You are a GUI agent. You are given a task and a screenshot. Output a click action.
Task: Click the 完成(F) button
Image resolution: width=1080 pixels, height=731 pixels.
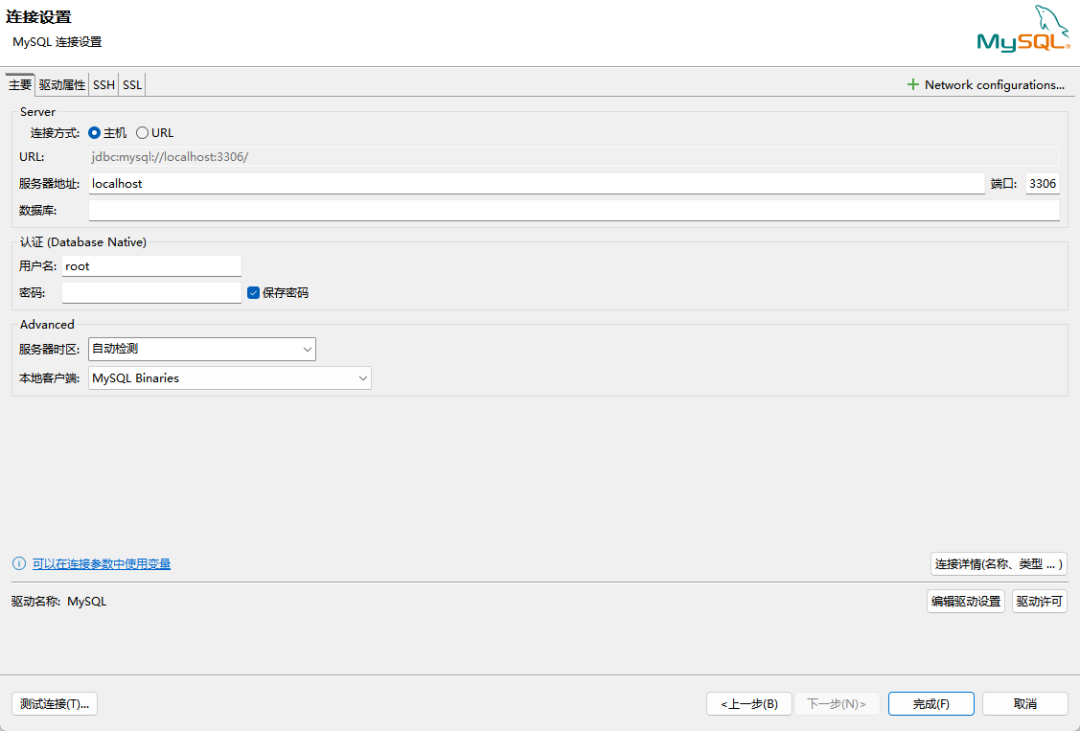(931, 704)
